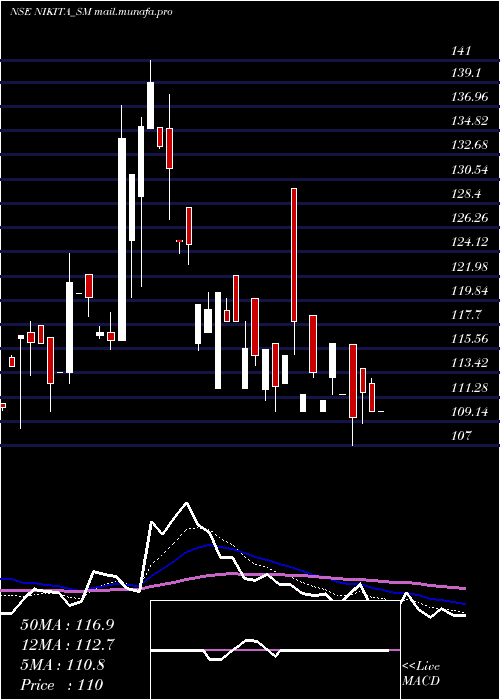
Task: Click the 12MA : 112.7 readout
Action: click(x=68, y=645)
